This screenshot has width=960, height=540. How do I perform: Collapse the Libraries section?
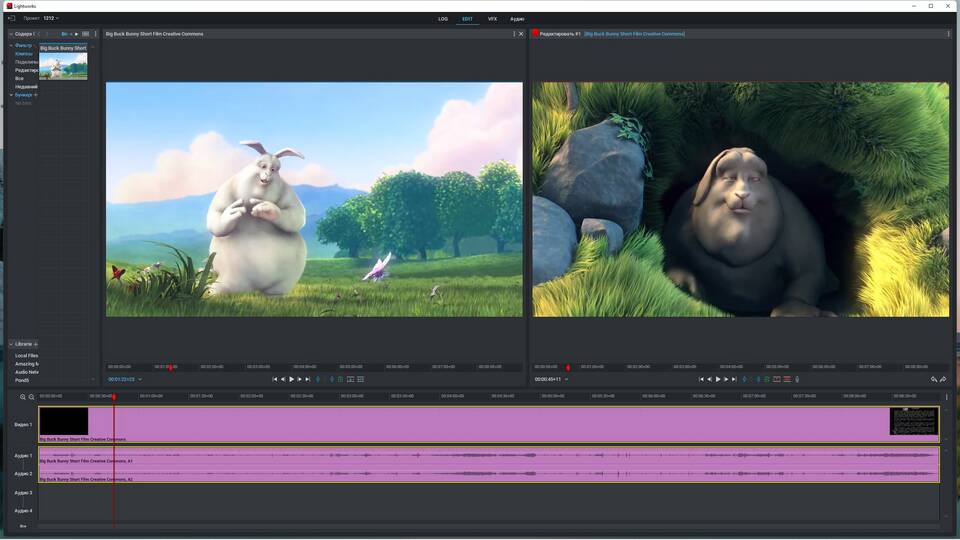click(x=11, y=344)
